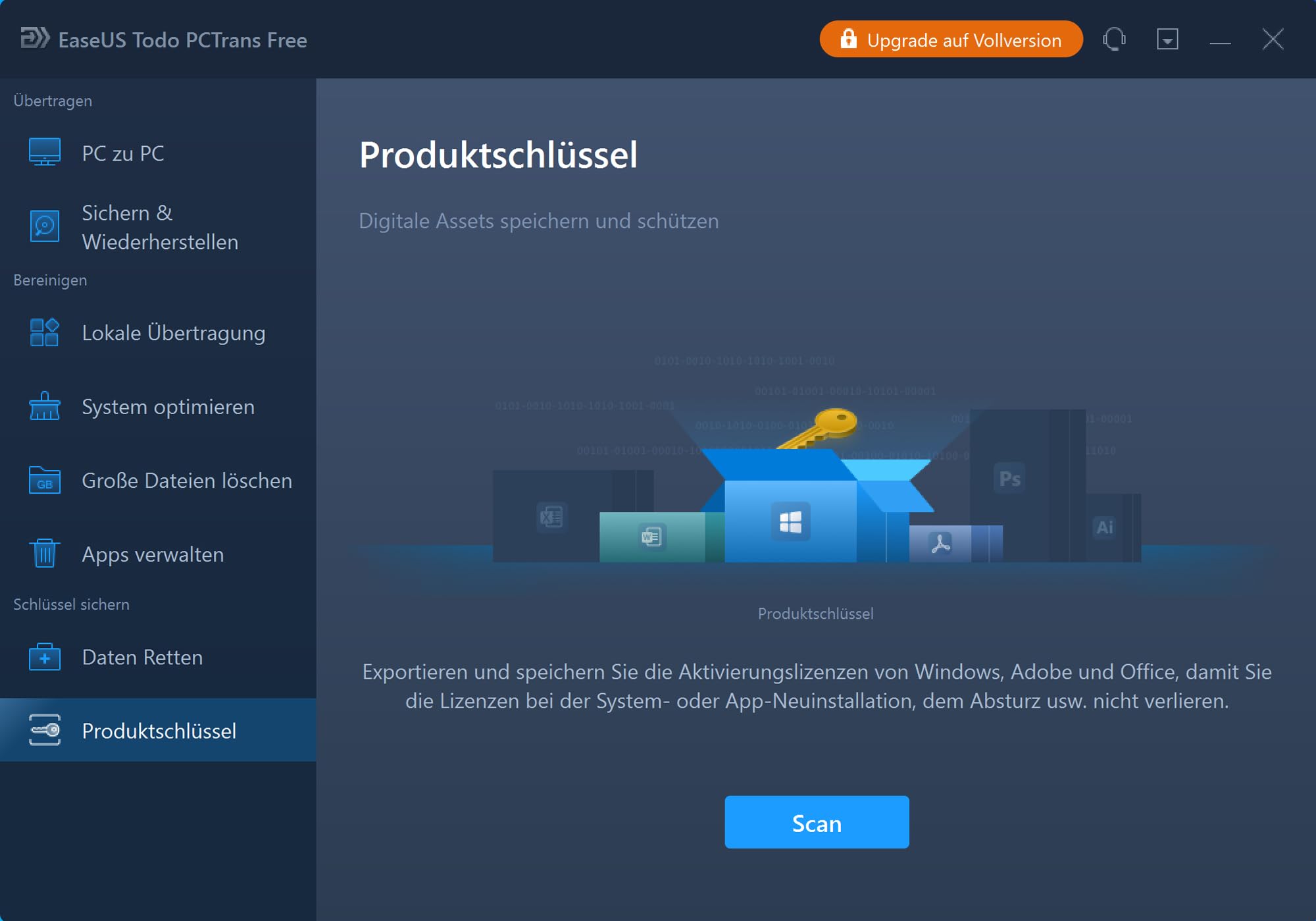Viewport: 1316px width, 921px height.
Task: Select the System optimieren entry
Action: (x=158, y=406)
